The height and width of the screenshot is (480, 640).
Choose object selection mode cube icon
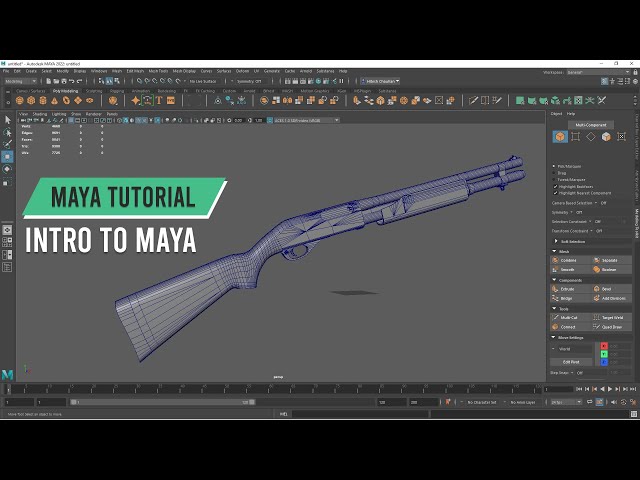pyautogui.click(x=560, y=137)
